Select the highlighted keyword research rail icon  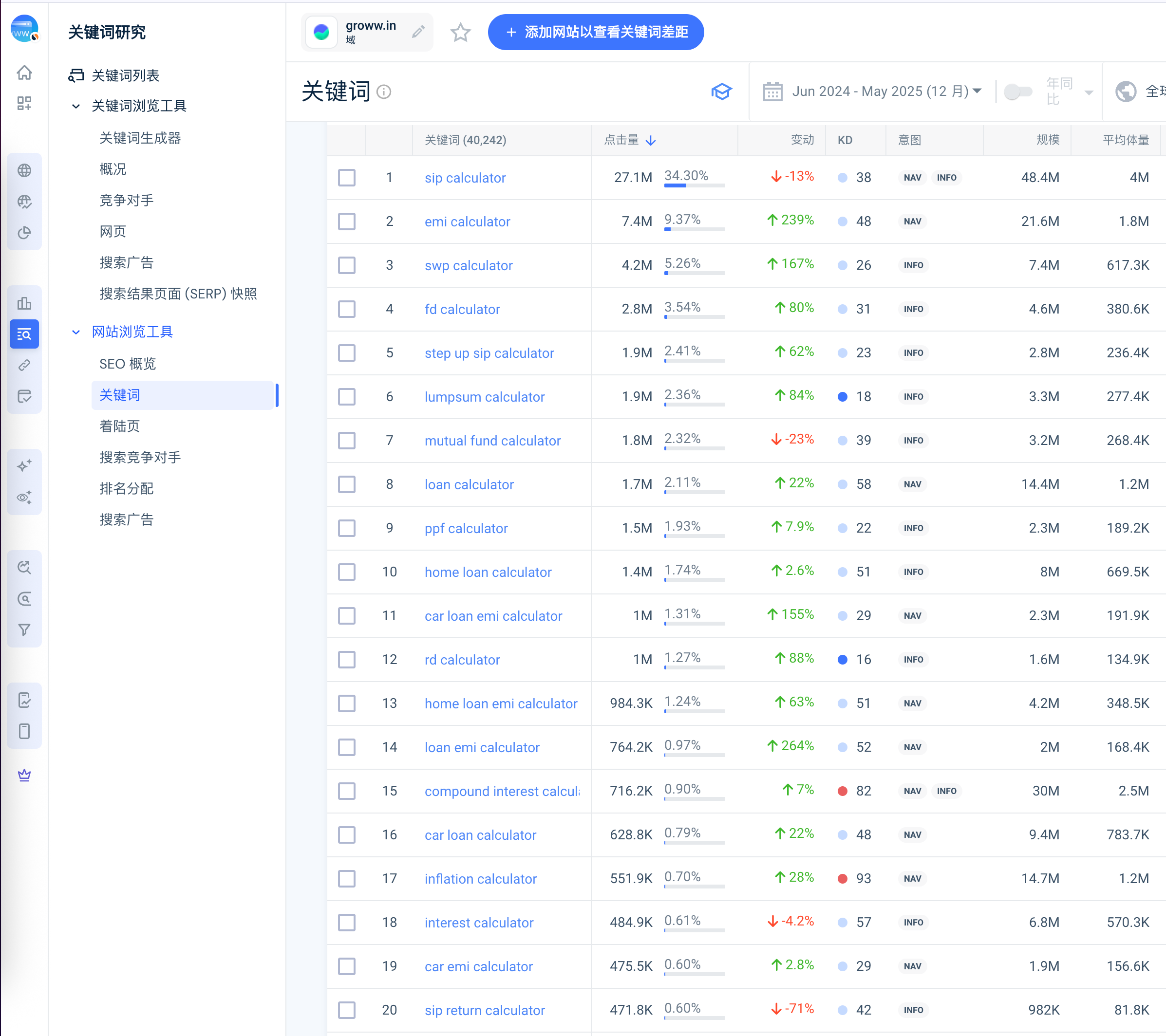click(24, 334)
